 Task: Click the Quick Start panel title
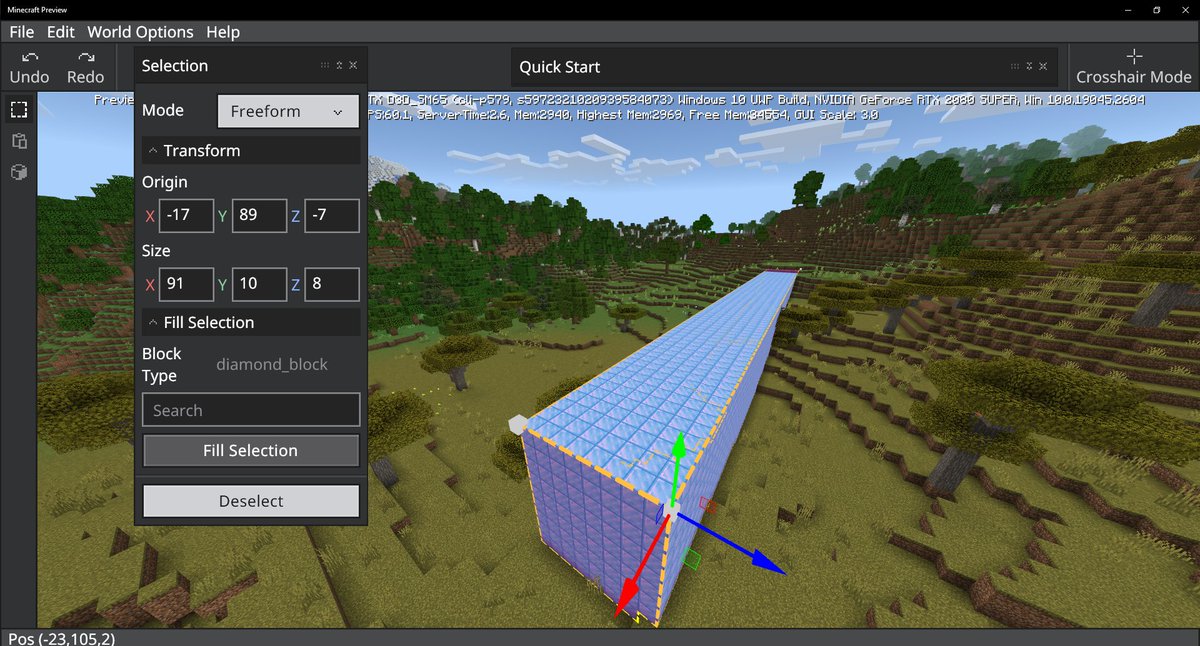(560, 67)
